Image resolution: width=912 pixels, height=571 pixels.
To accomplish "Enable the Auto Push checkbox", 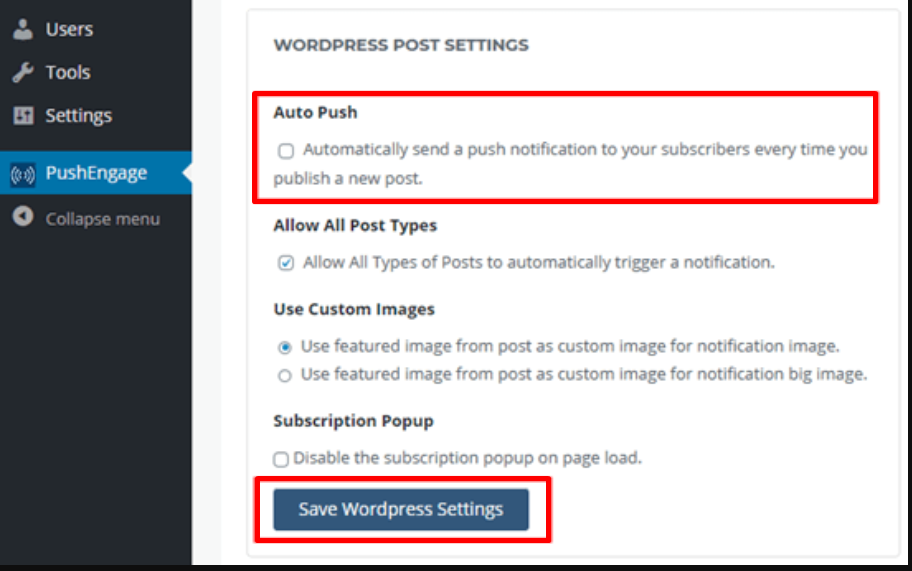I will pyautogui.click(x=287, y=151).
